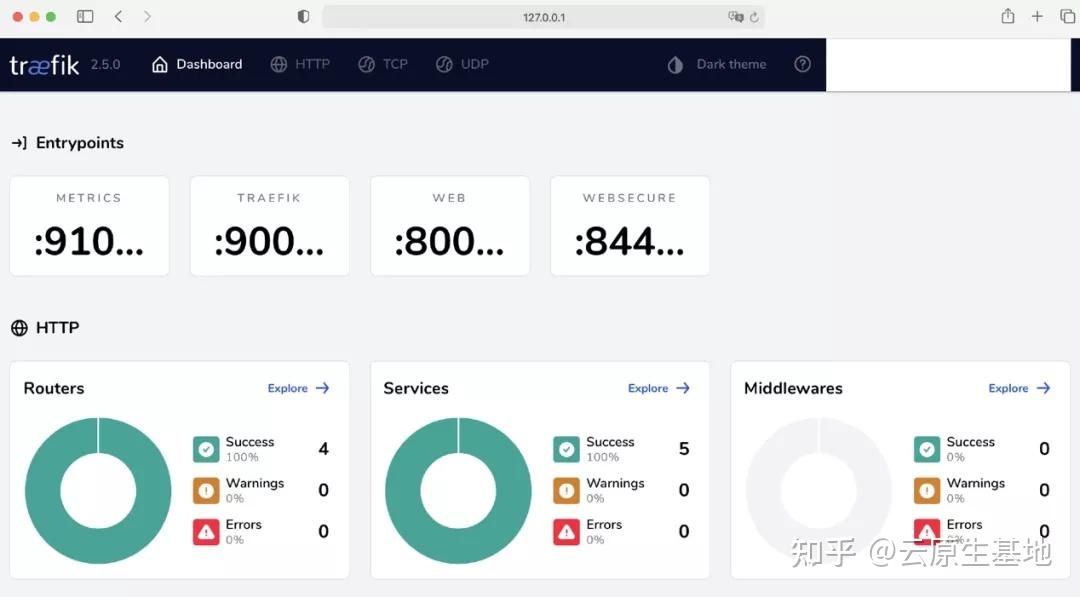
Task: Open the Dashboard home icon
Action: coord(160,63)
